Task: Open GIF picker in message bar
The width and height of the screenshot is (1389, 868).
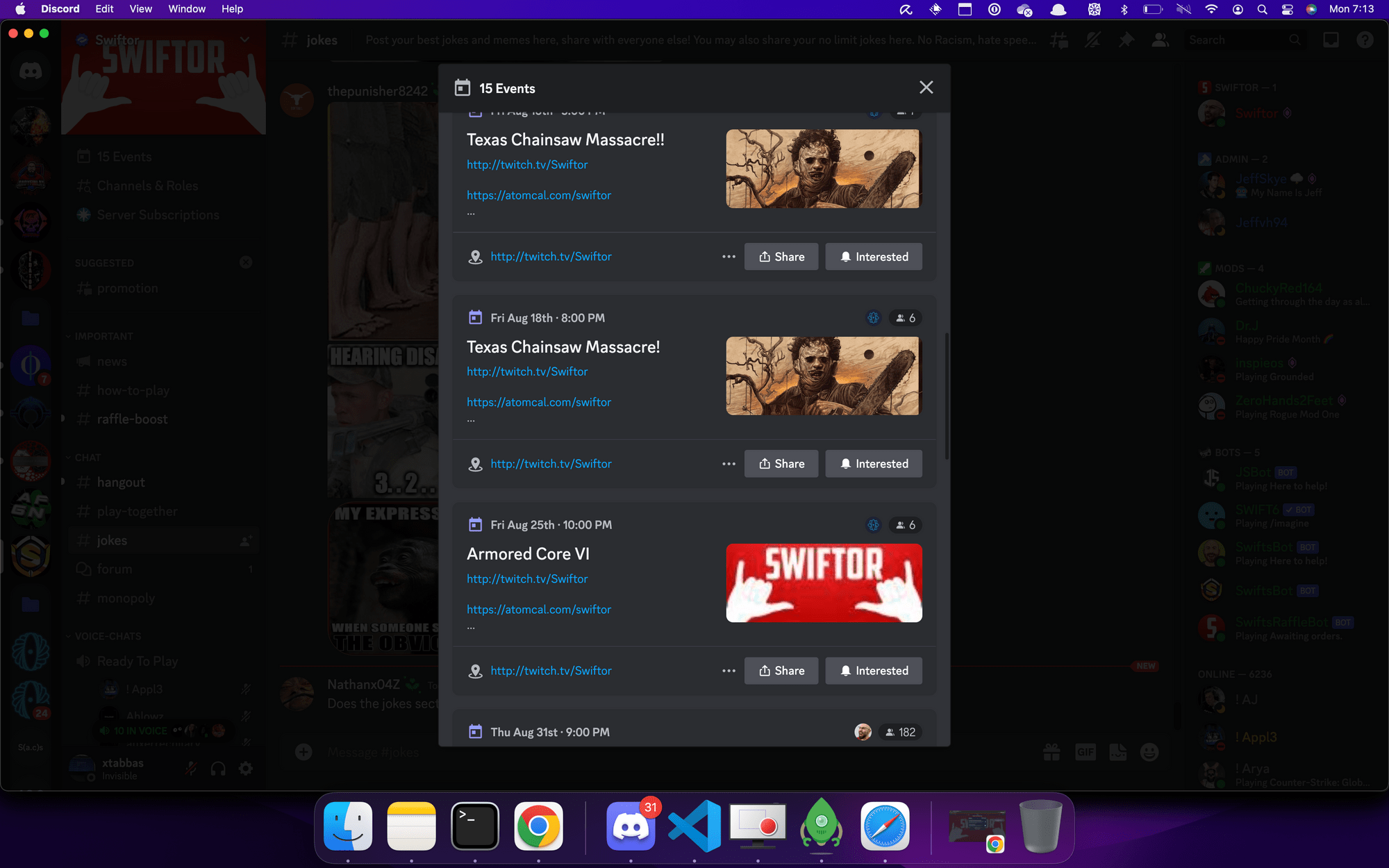Action: click(1086, 752)
